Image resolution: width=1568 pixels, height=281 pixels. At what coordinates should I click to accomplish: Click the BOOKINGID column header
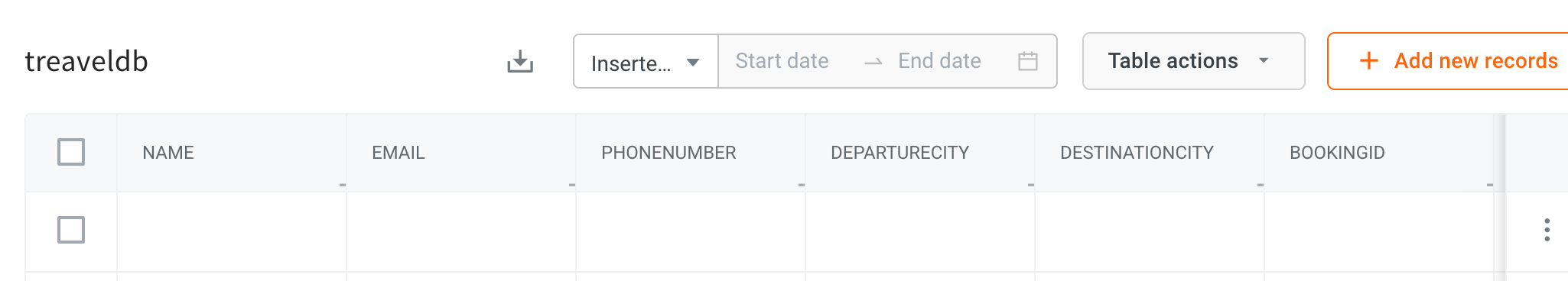point(1337,153)
